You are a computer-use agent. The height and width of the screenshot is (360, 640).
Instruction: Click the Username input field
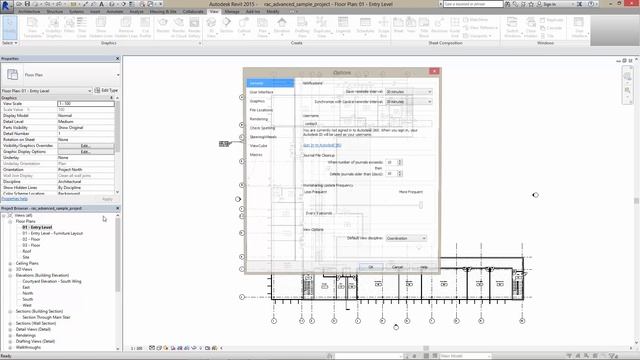coord(367,123)
